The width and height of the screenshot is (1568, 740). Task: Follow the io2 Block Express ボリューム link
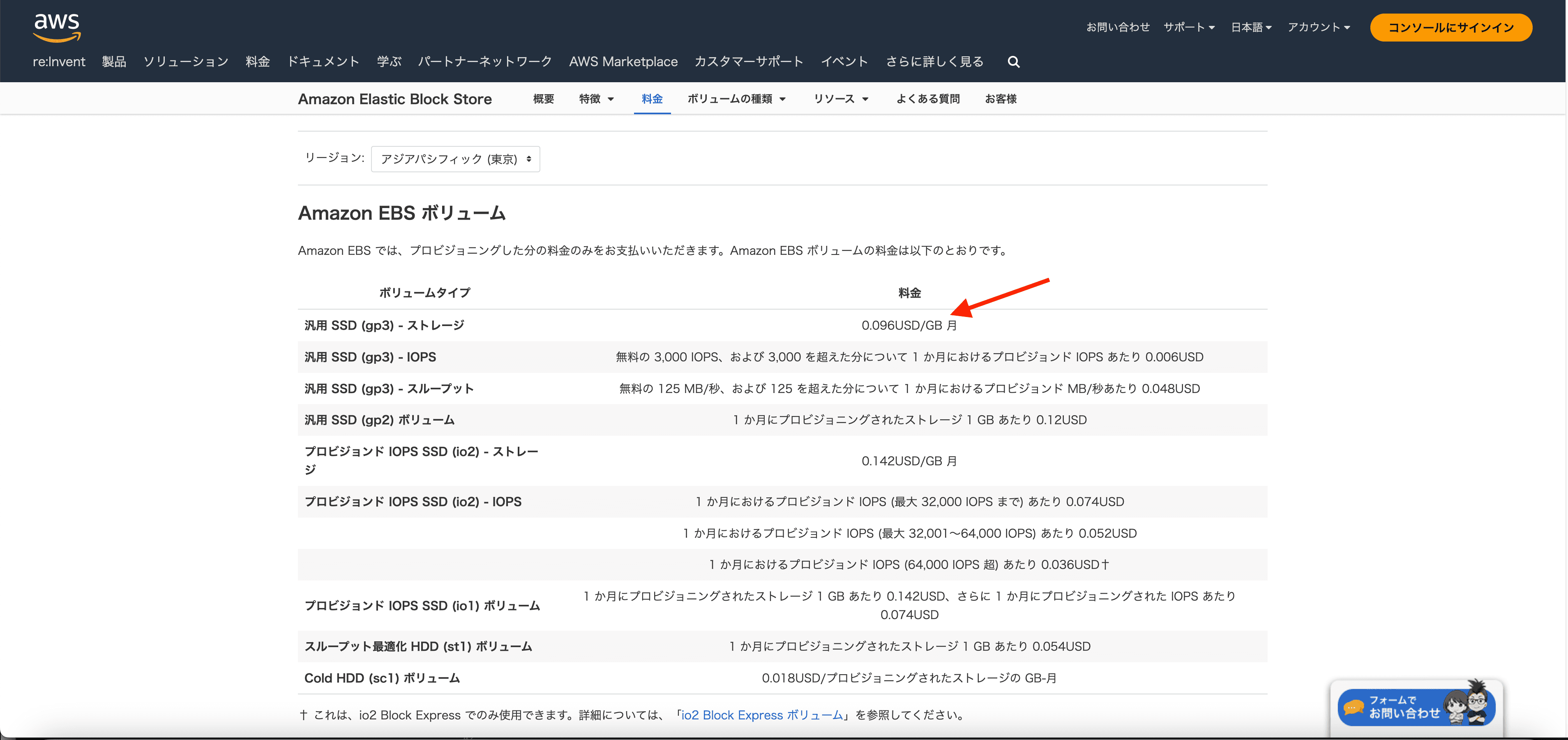762,715
